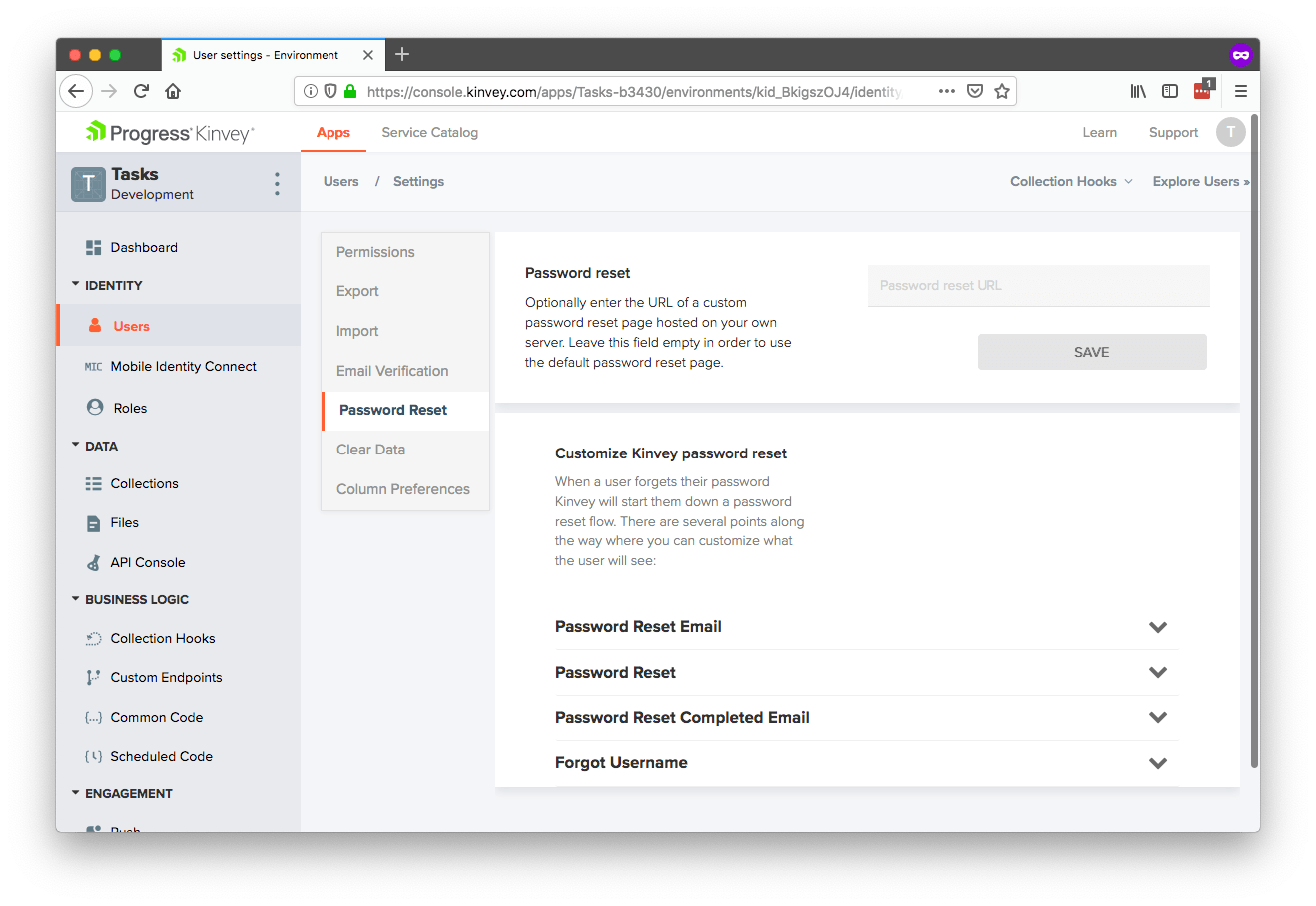Click the Files document icon

click(x=94, y=523)
